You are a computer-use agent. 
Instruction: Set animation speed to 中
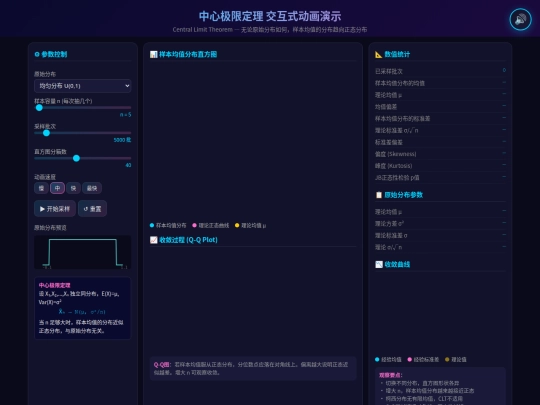click(x=57, y=188)
